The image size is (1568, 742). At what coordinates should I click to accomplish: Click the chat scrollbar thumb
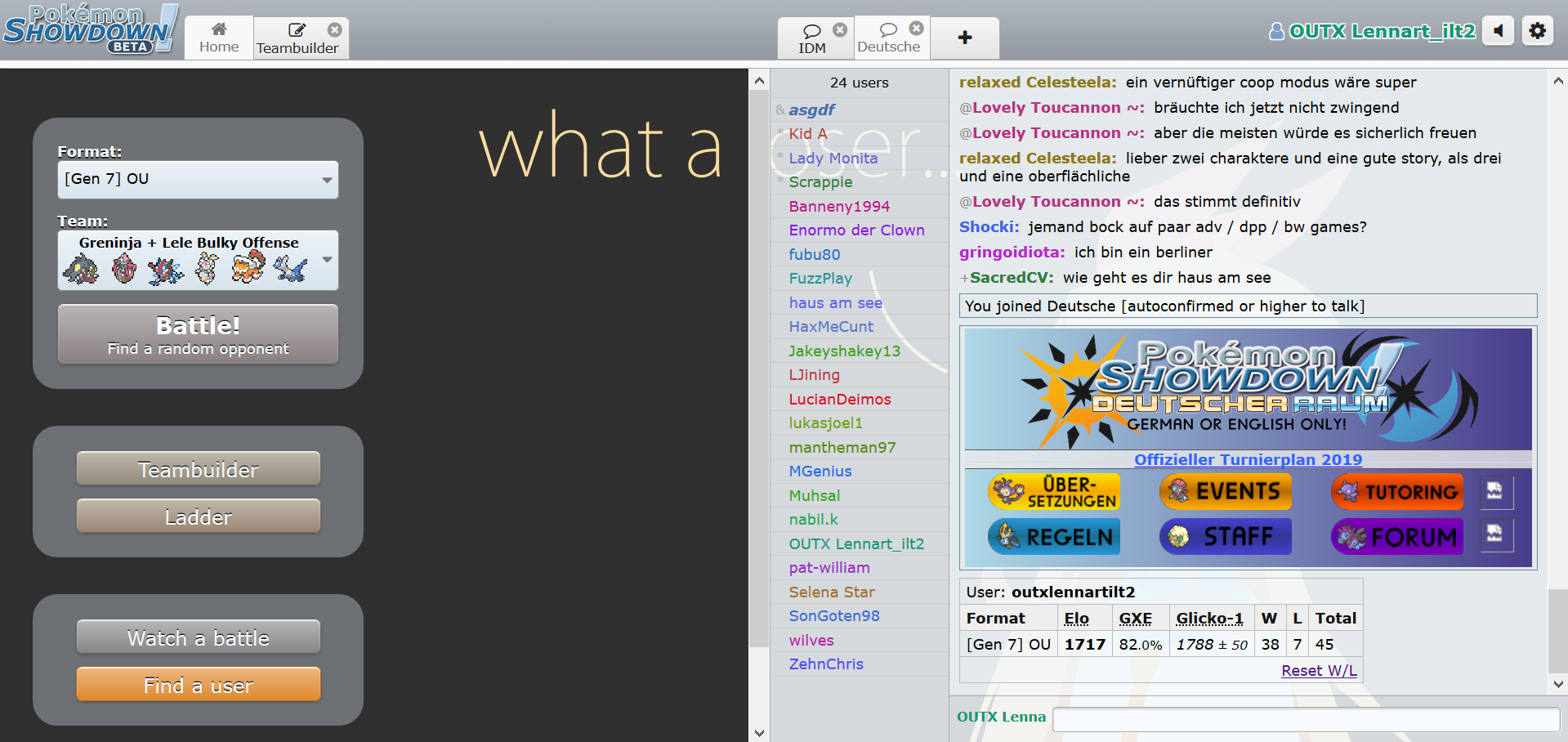(x=1557, y=630)
